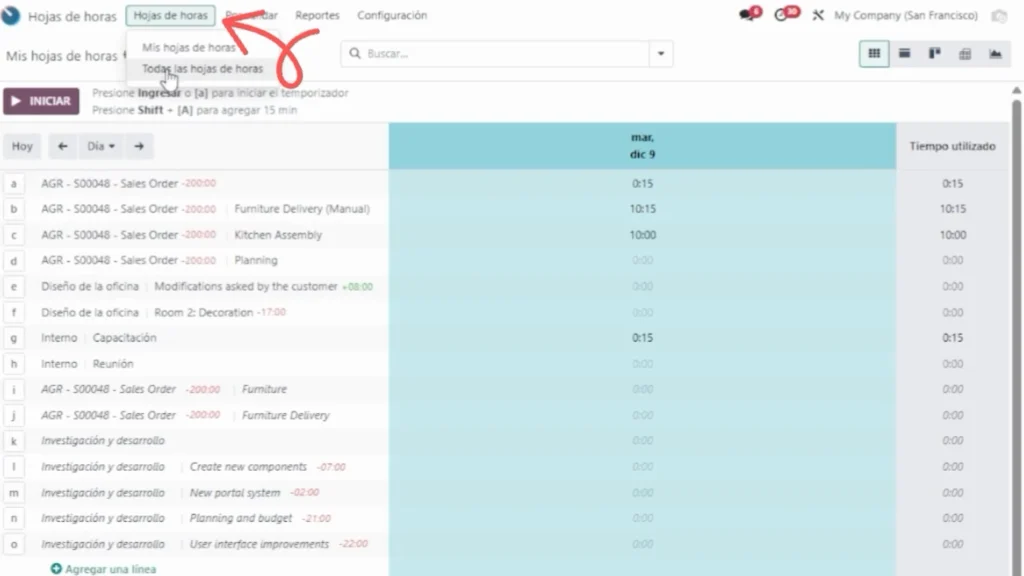Go to previous day arrow

pos(63,146)
